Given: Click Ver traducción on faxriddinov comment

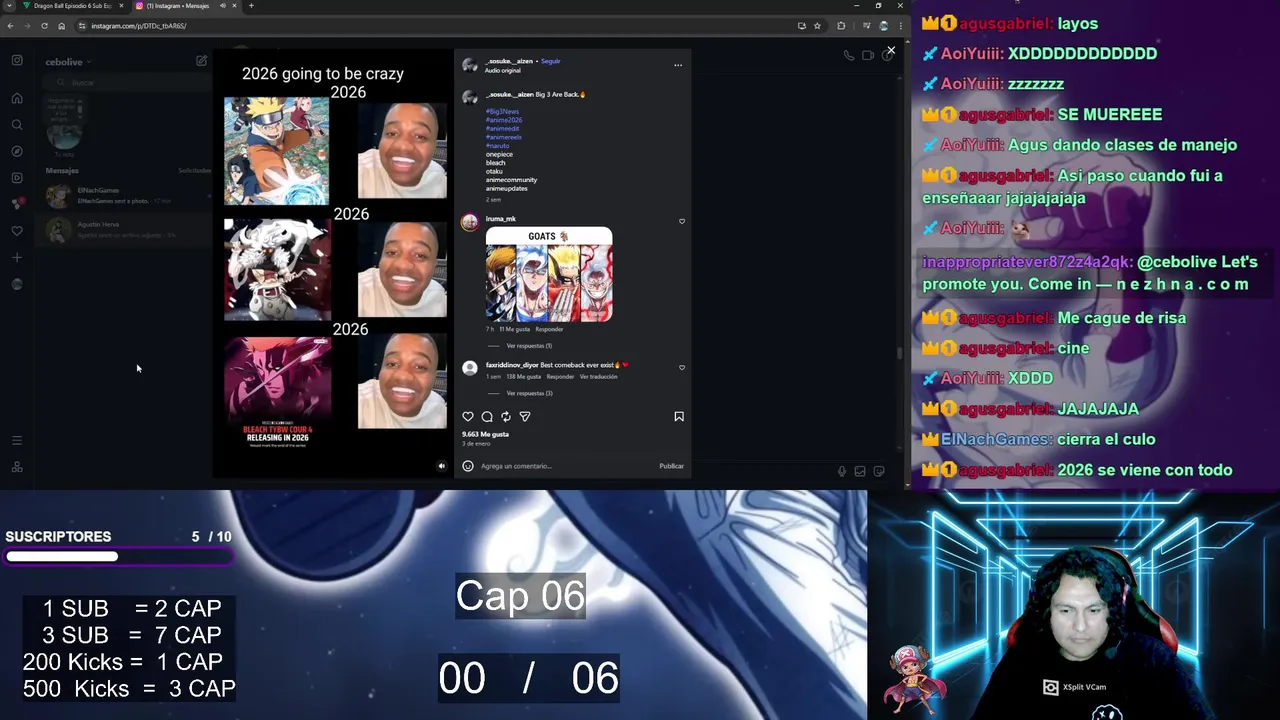Looking at the screenshot, I should [x=598, y=377].
